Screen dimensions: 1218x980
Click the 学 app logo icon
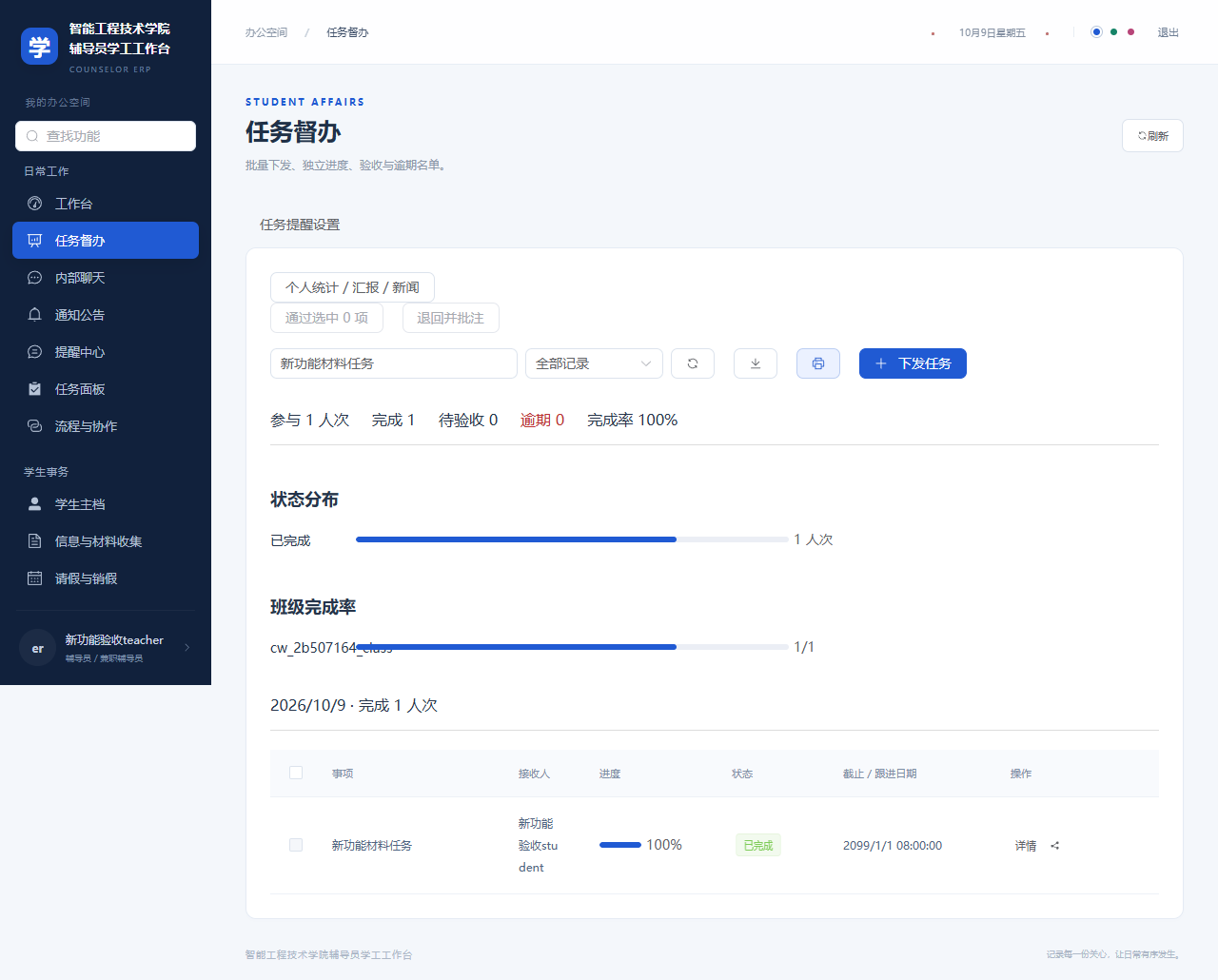39,47
